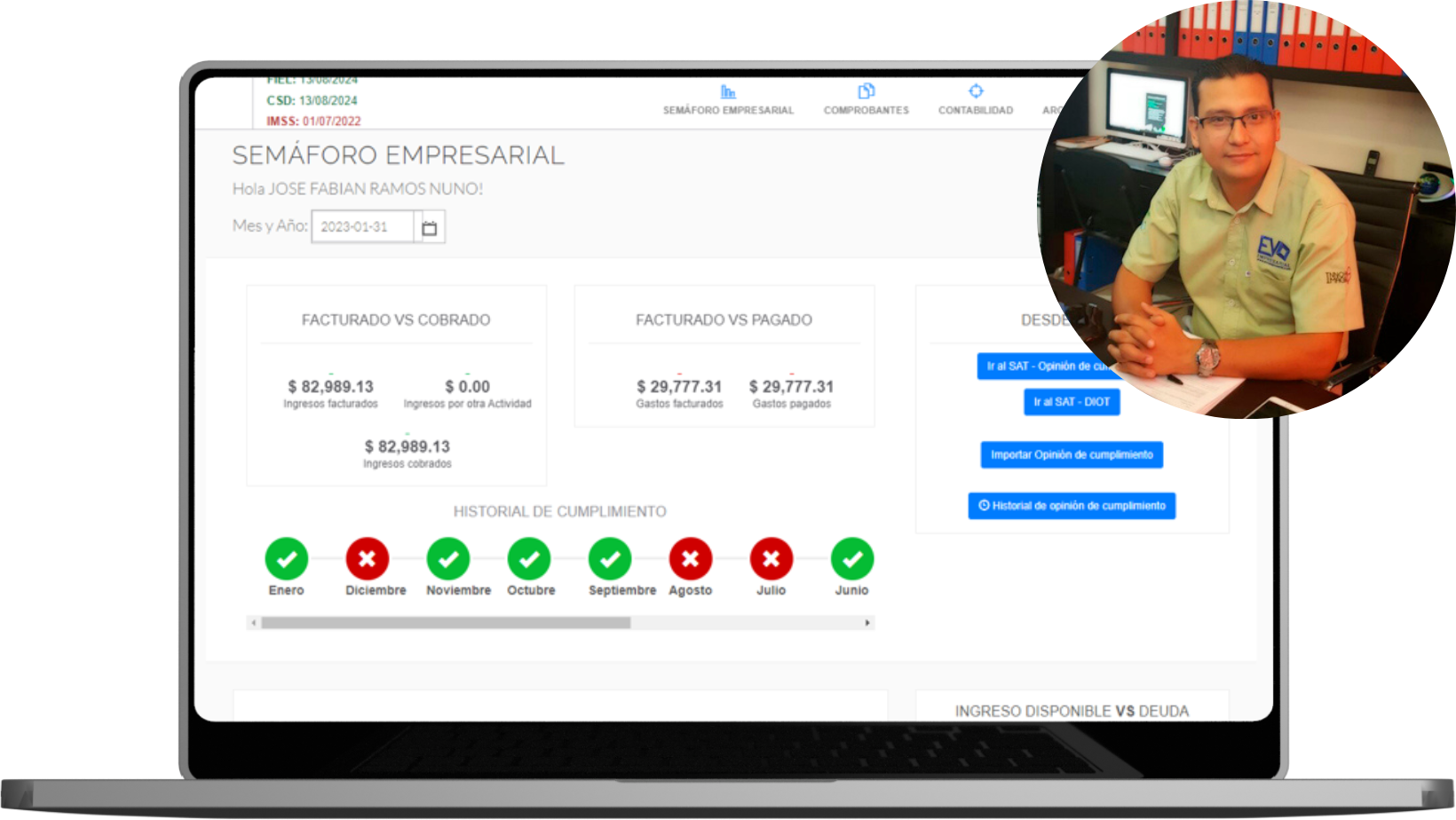The height and width of the screenshot is (820, 1456).
Task: Click the HISTORIAL DE CUMPLIMIENTO heading
Action: click(x=559, y=512)
